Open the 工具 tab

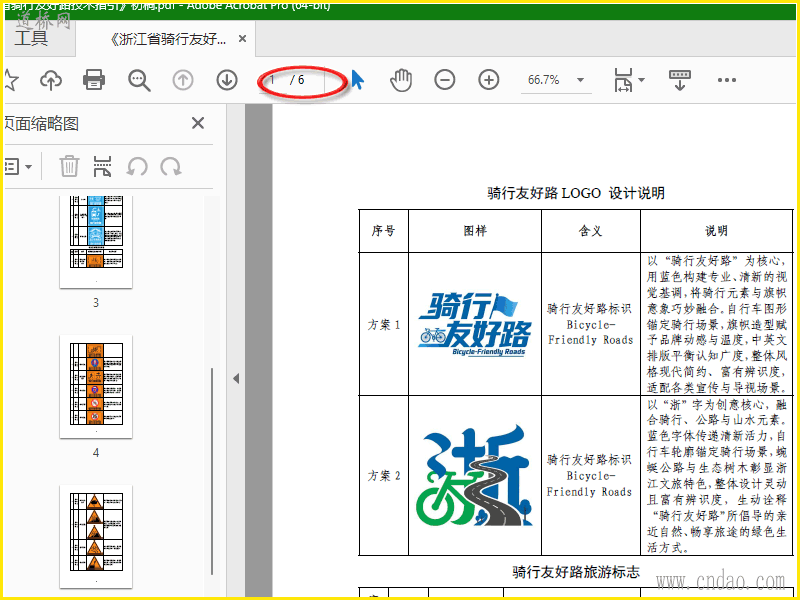point(32,38)
